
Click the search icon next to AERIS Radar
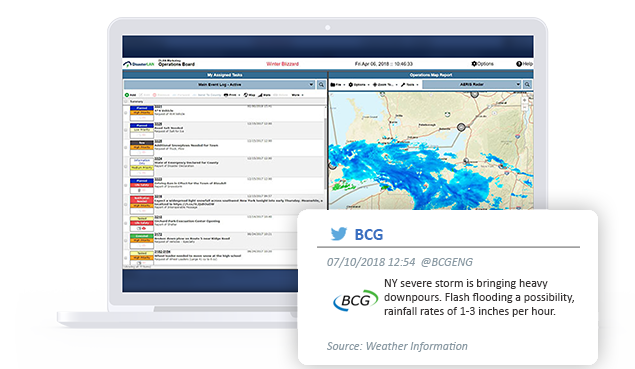[527, 84]
